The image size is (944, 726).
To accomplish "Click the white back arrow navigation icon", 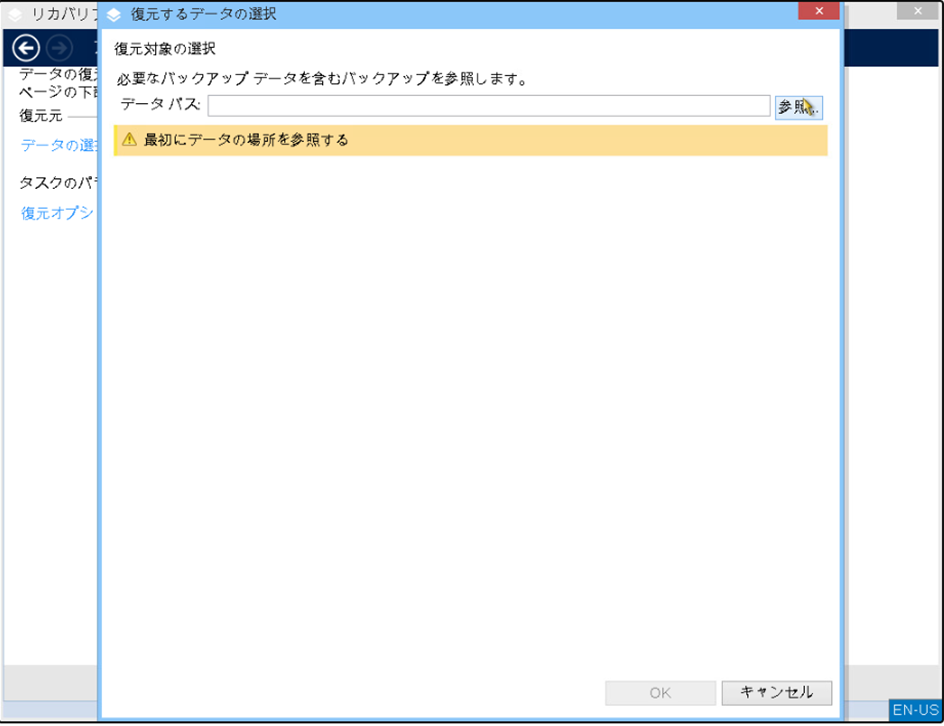I will [x=26, y=48].
